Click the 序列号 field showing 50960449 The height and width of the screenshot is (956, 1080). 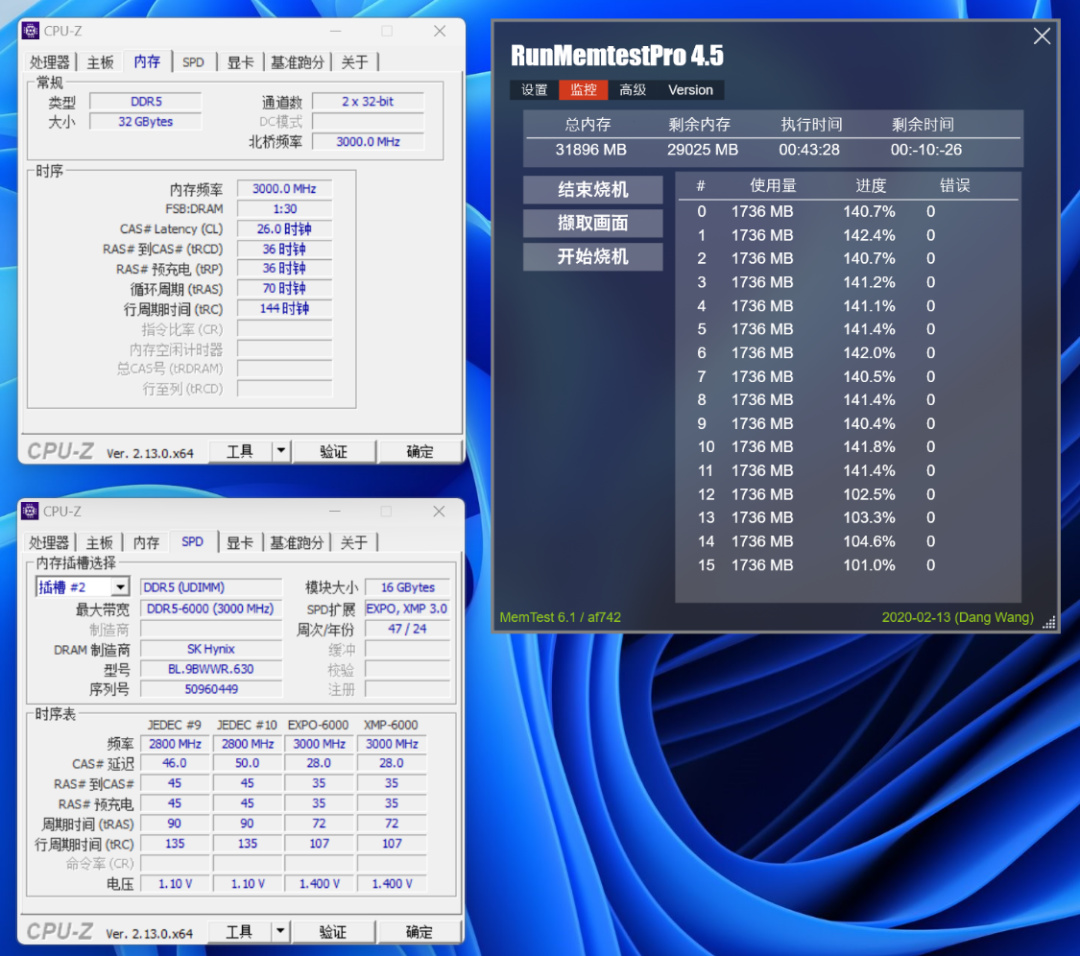[x=211, y=689]
